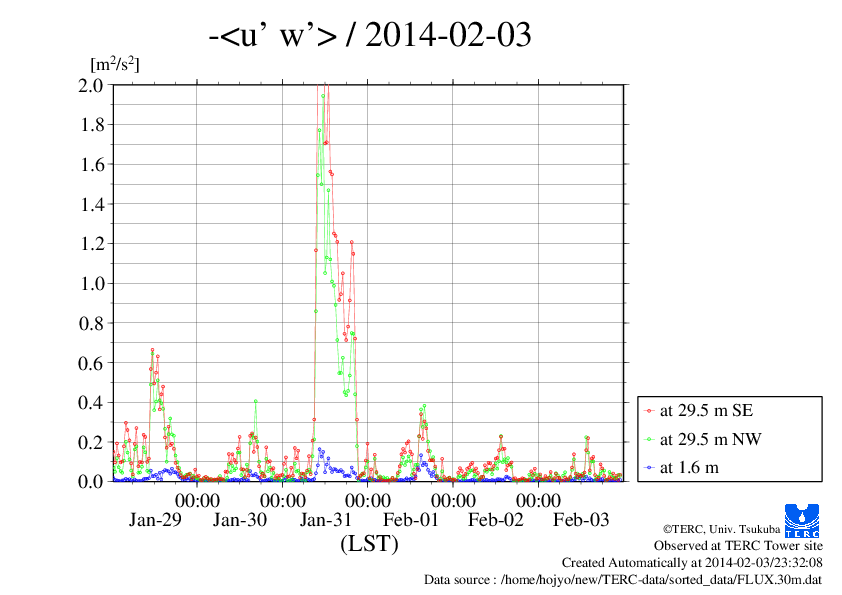Viewport: 842px width, 595px height.
Task: Click the '00:00' label above Jan-29
Action: (197, 500)
